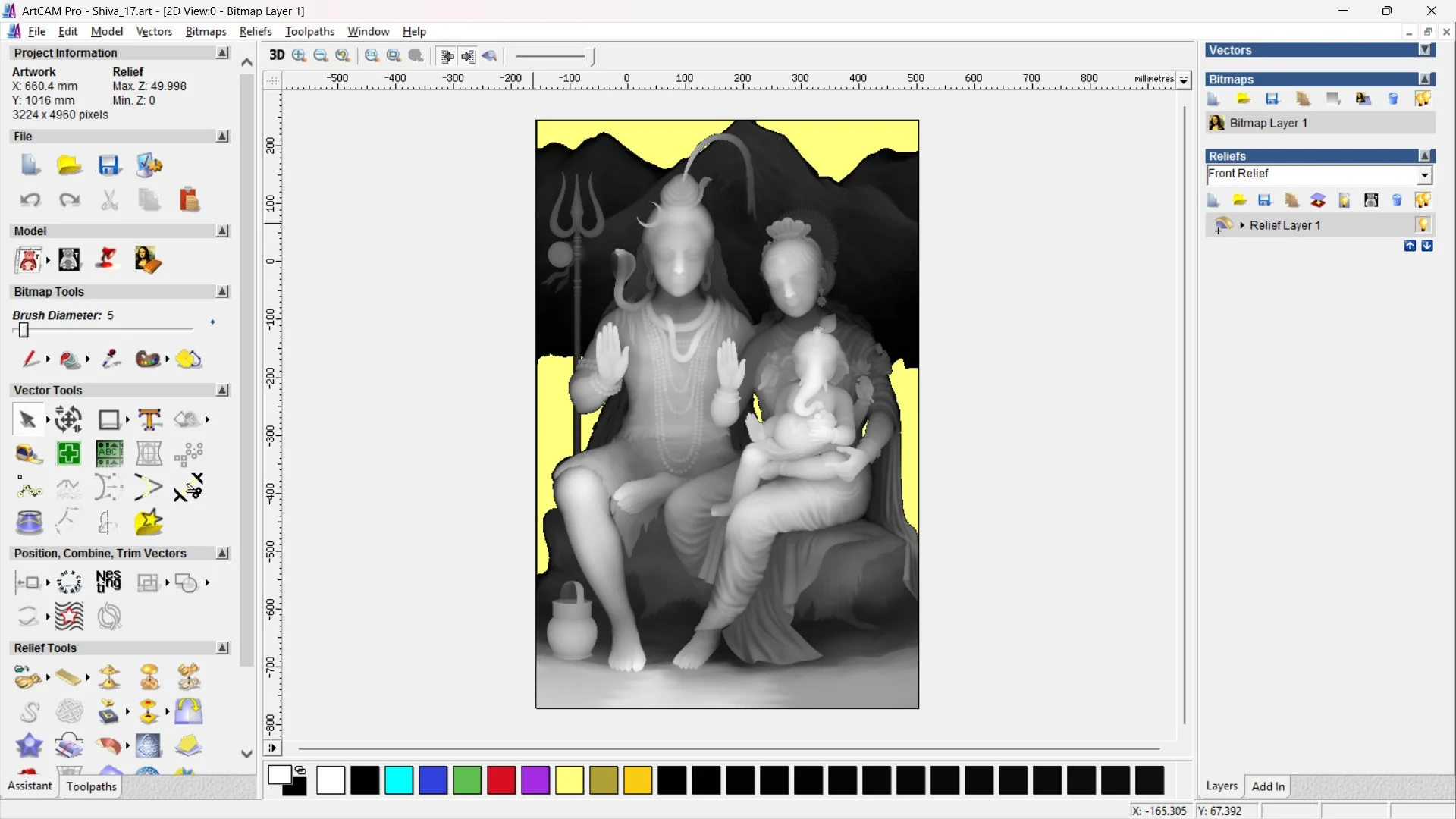The width and height of the screenshot is (1456, 819).
Task: Click the Nesting tool icon
Action: pos(108,582)
